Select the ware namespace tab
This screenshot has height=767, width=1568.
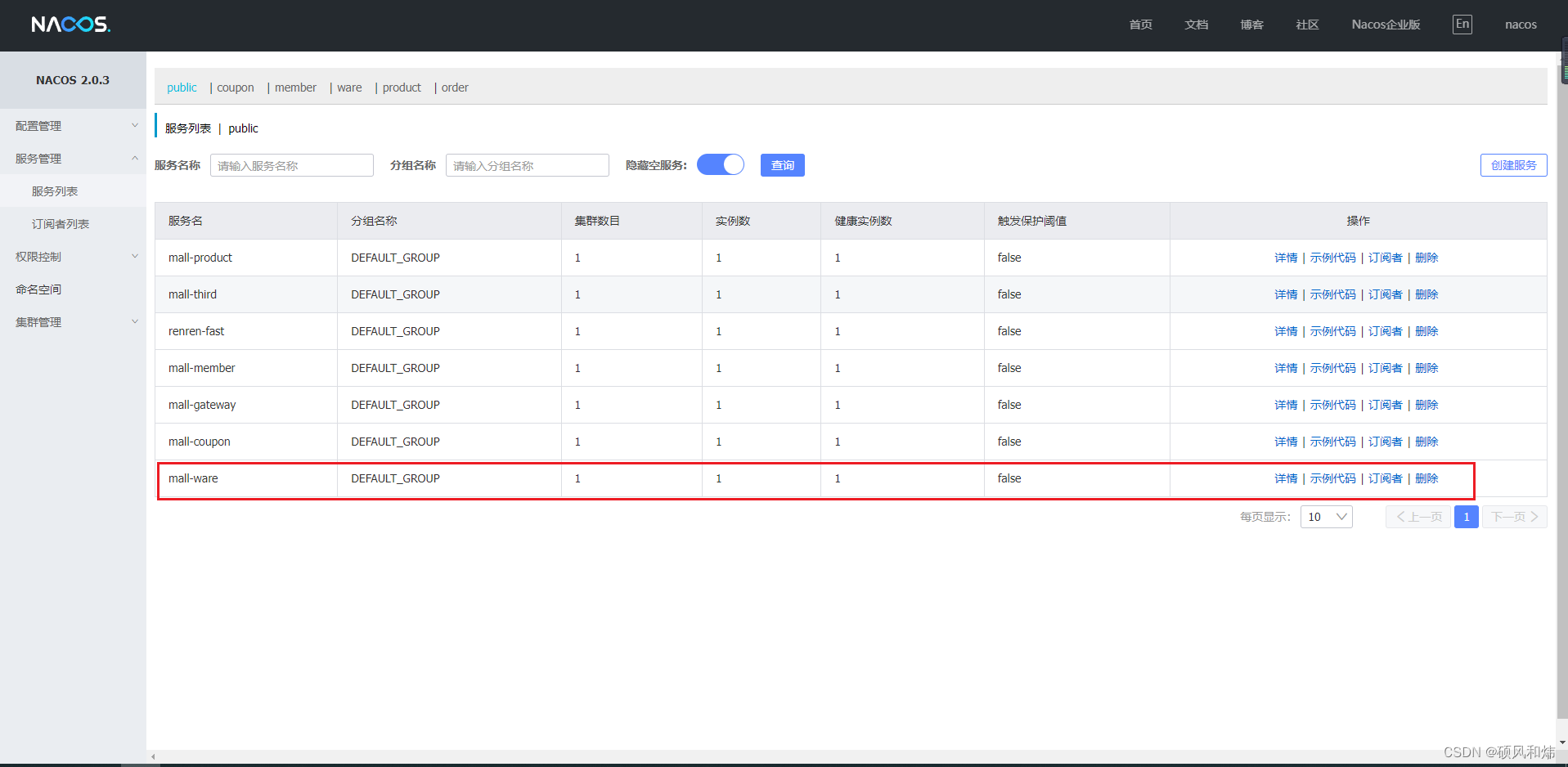(349, 87)
